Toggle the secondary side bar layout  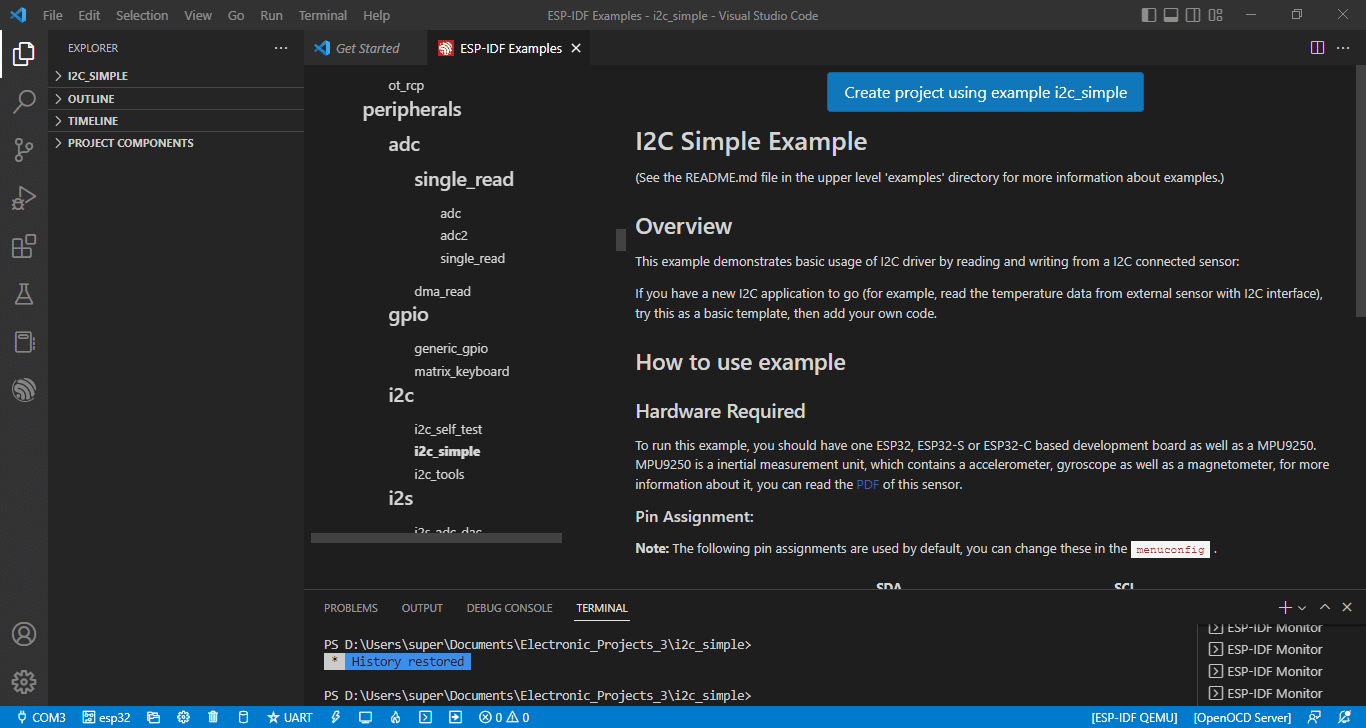[x=1193, y=15]
